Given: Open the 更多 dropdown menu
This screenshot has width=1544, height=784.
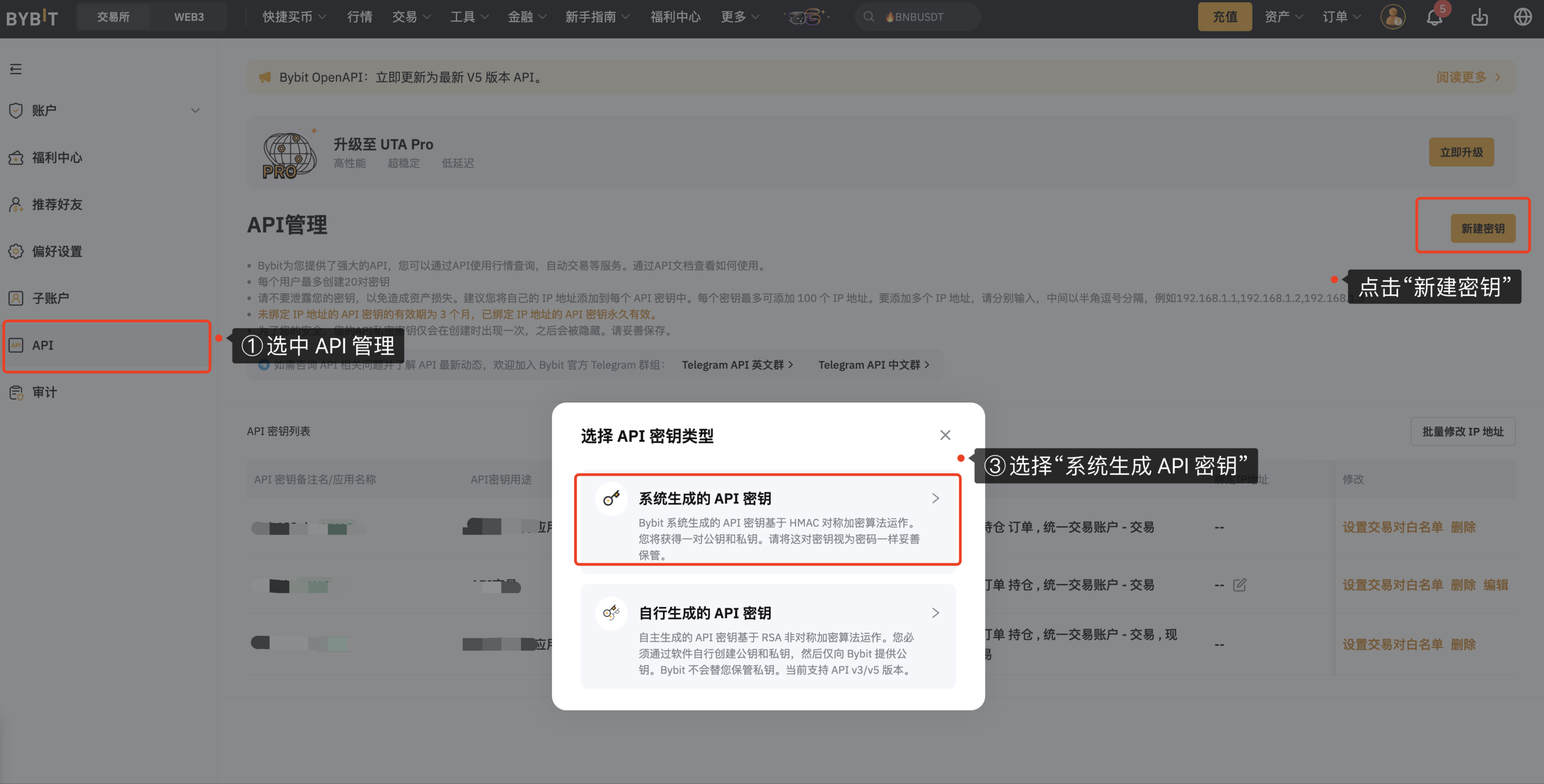Looking at the screenshot, I should 740,17.
